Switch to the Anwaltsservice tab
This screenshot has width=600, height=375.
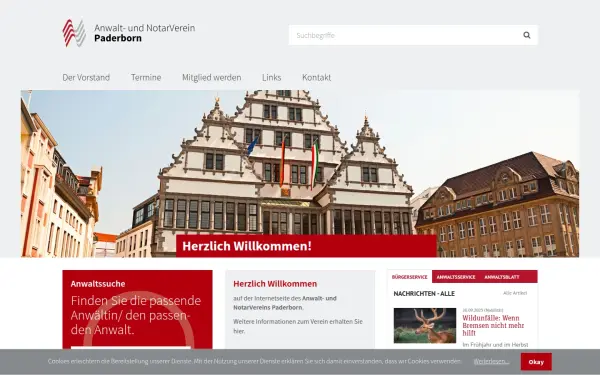coord(456,277)
